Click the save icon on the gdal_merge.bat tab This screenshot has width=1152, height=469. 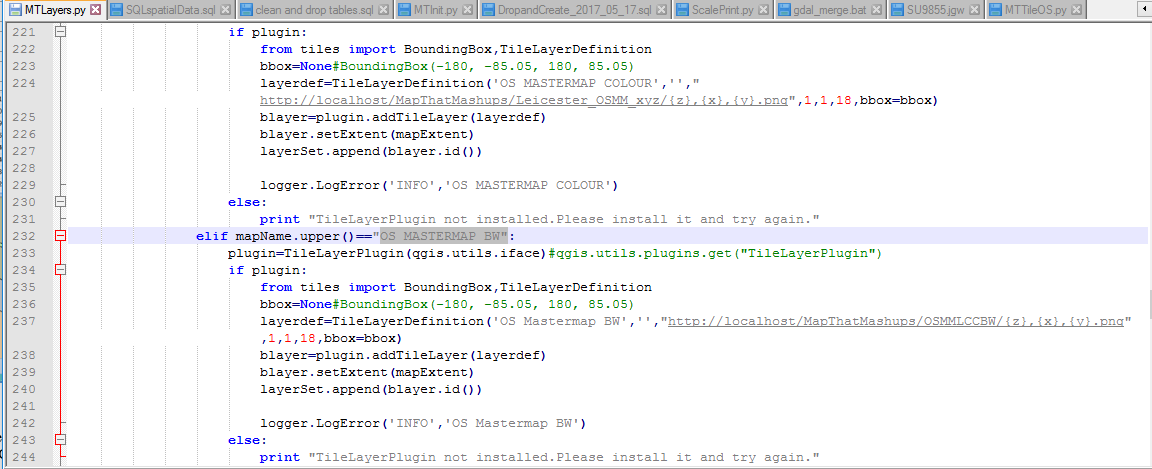point(784,10)
